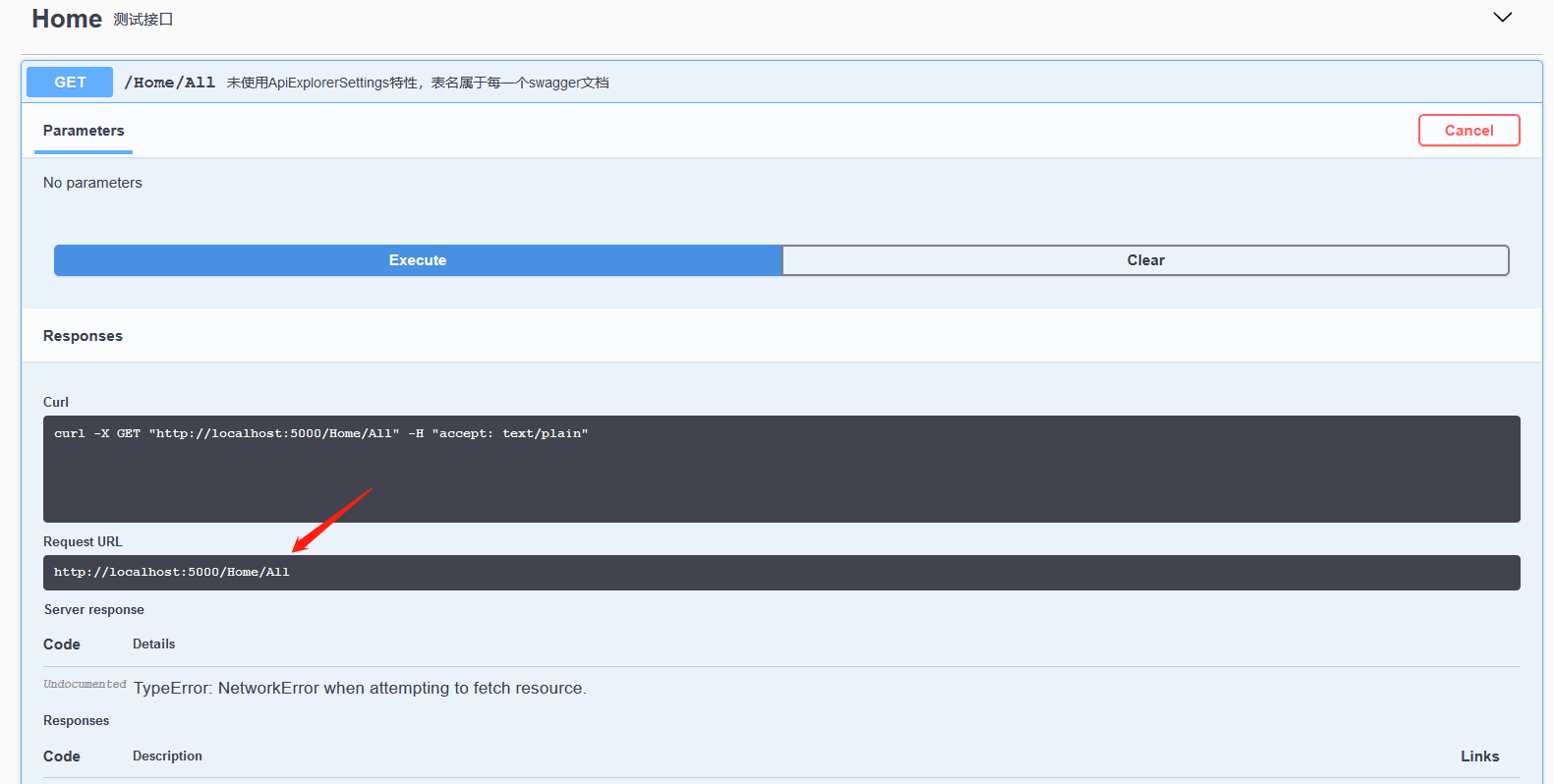Viewport: 1554px width, 784px height.
Task: Click the GET method badge
Action: point(70,83)
